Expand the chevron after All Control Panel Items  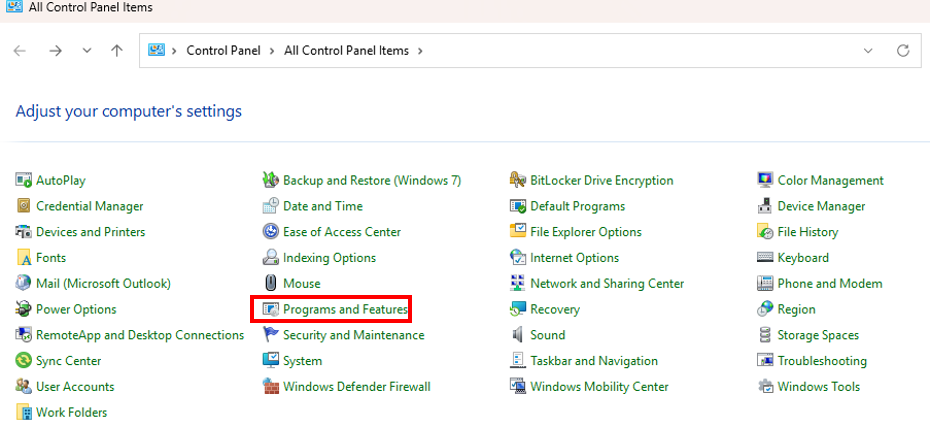click(x=420, y=50)
